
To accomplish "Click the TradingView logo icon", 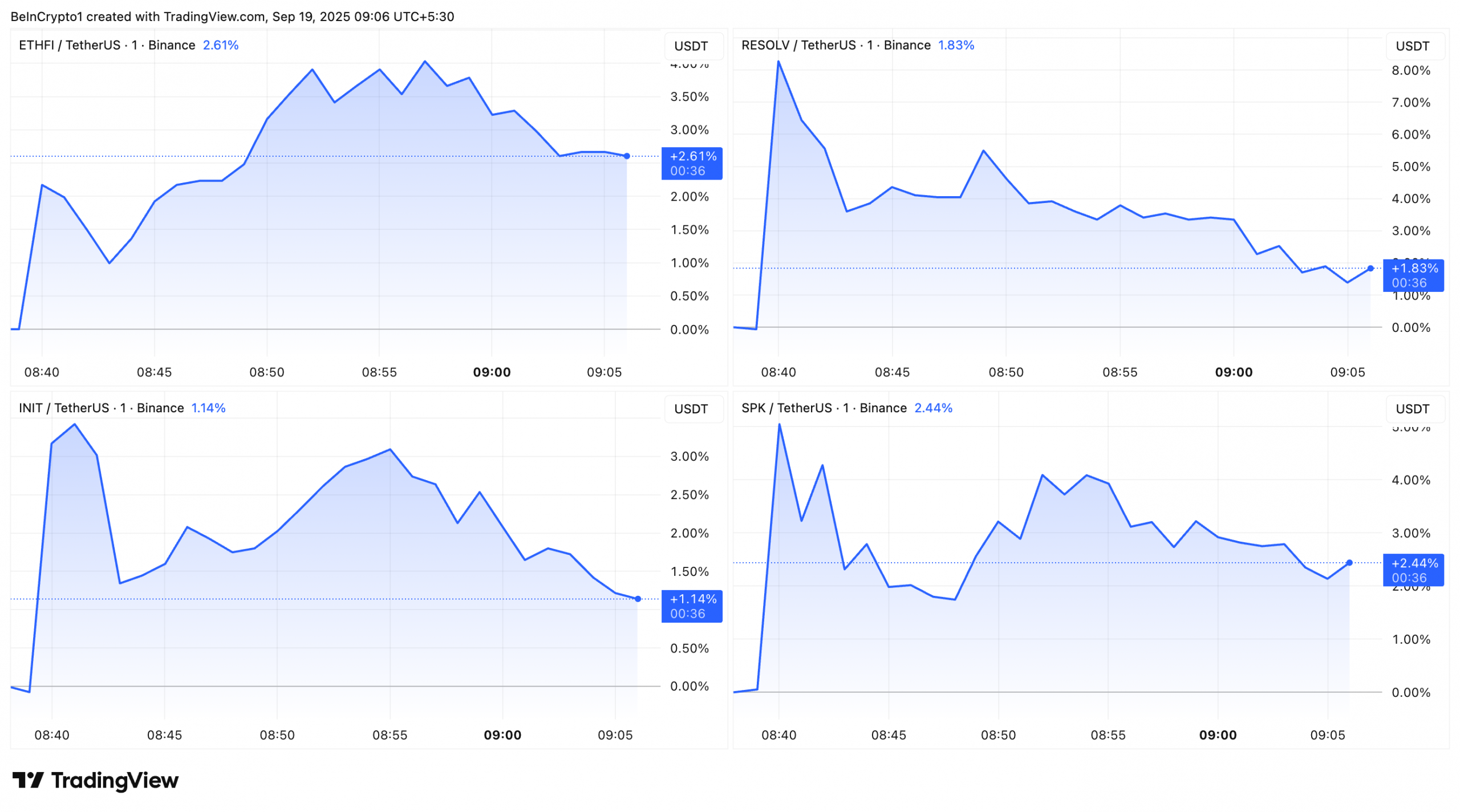I will point(27,779).
